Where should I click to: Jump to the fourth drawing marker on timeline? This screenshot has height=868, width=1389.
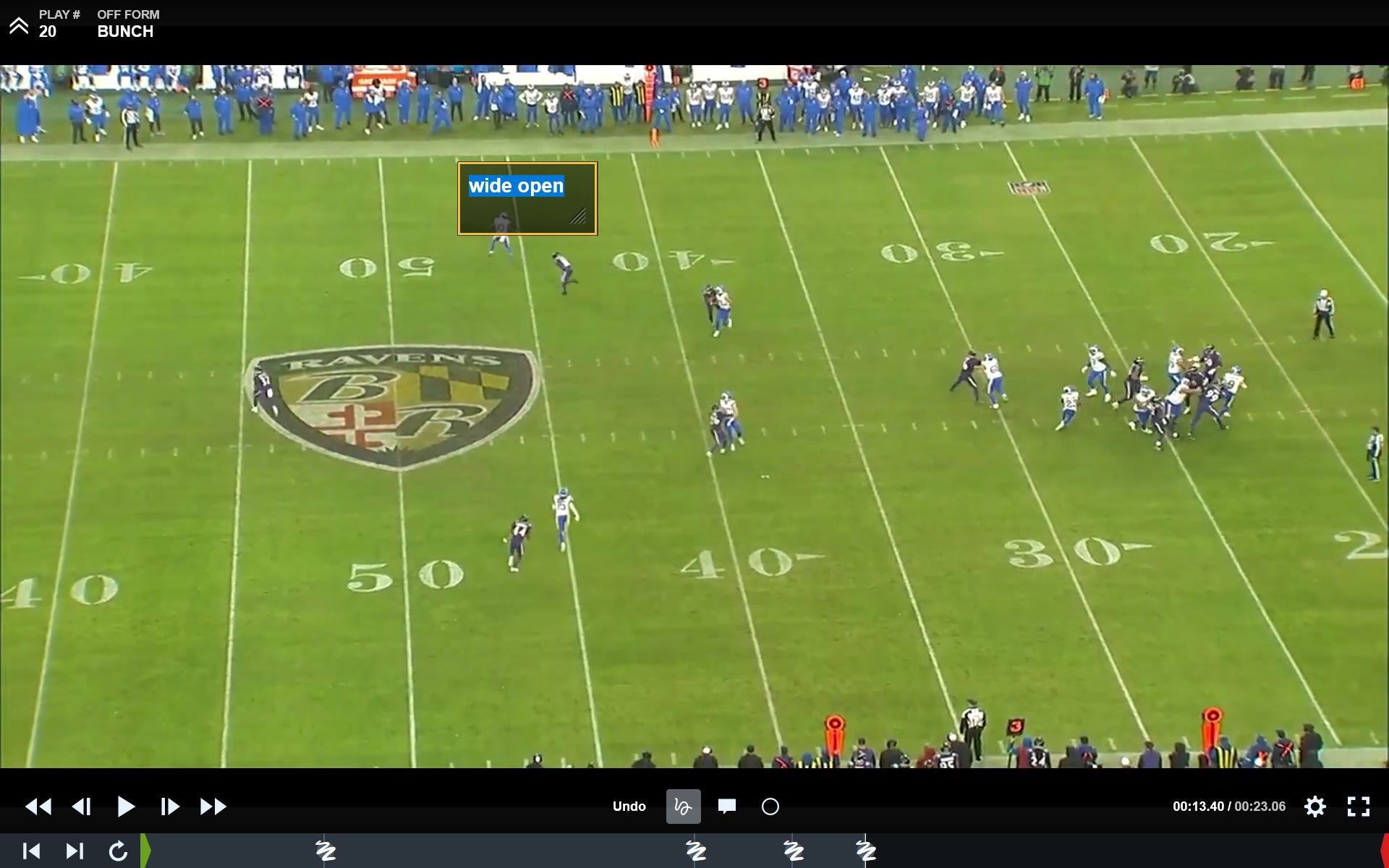click(x=866, y=851)
